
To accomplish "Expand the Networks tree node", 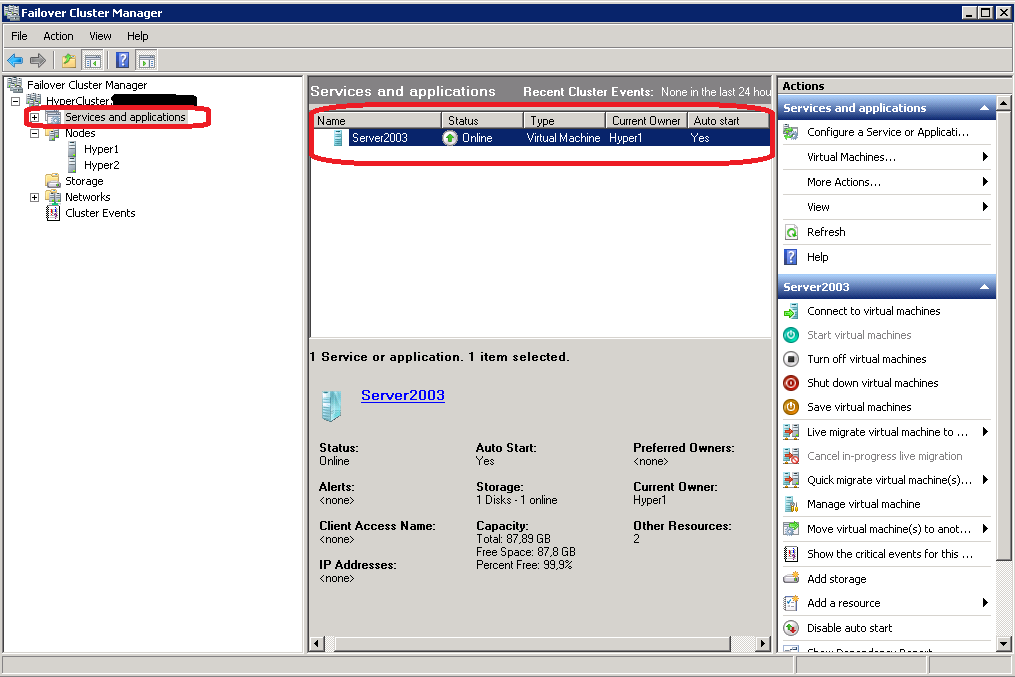I will point(34,197).
